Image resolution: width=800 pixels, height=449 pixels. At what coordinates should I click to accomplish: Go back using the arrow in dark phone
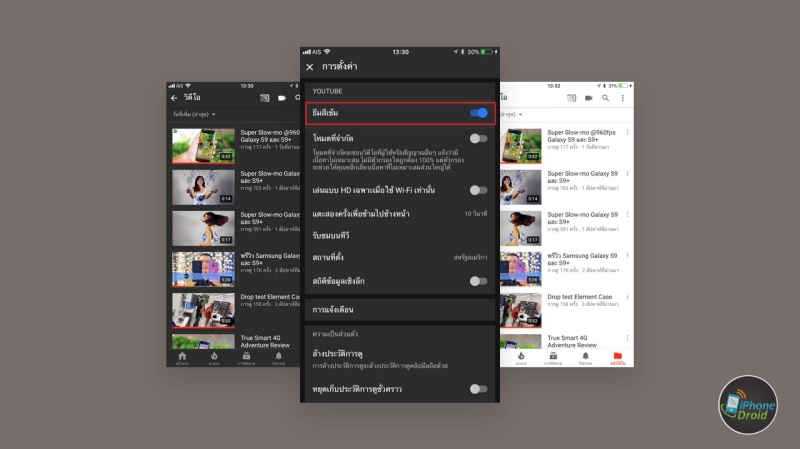(174, 97)
